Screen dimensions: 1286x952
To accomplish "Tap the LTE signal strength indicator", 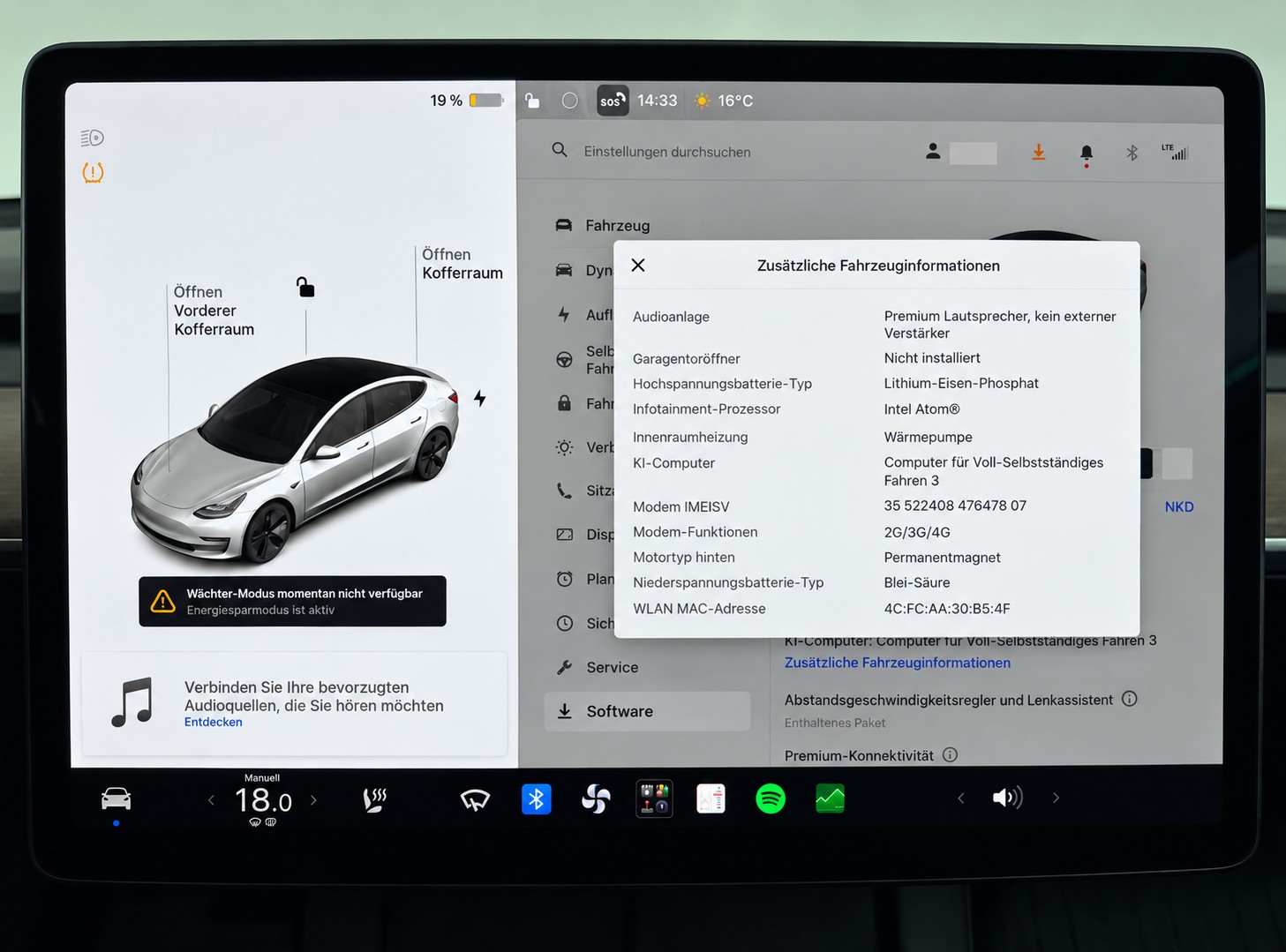I will (x=1175, y=152).
